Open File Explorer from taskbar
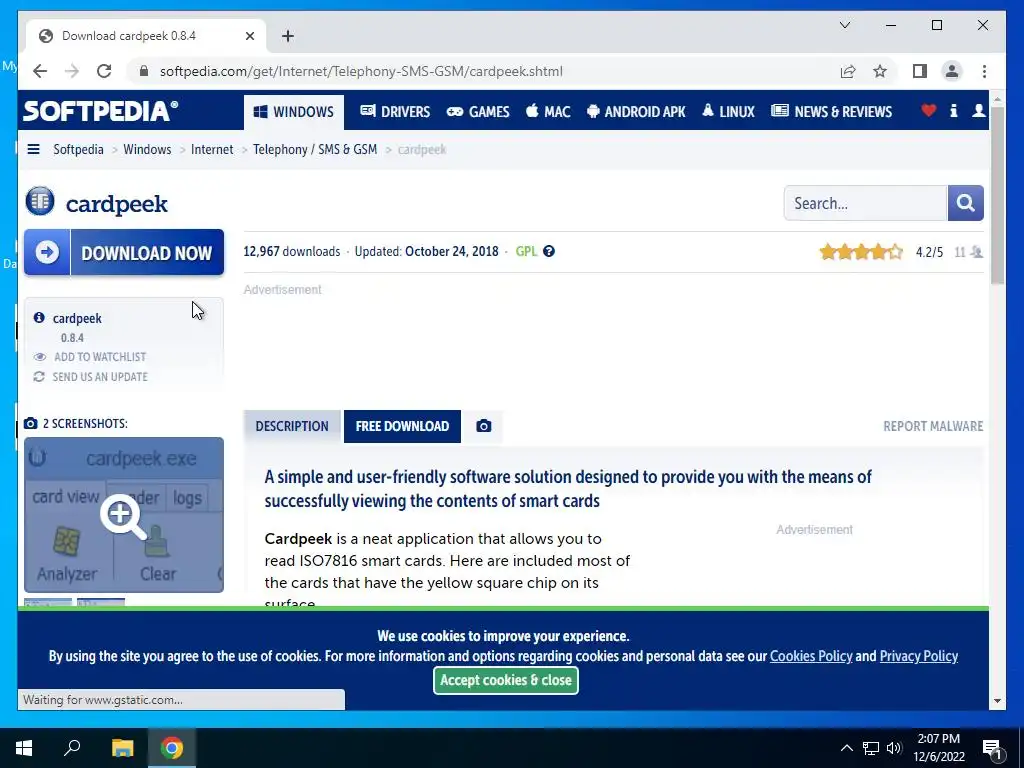Screen dimensions: 1024x768 pos(122,748)
